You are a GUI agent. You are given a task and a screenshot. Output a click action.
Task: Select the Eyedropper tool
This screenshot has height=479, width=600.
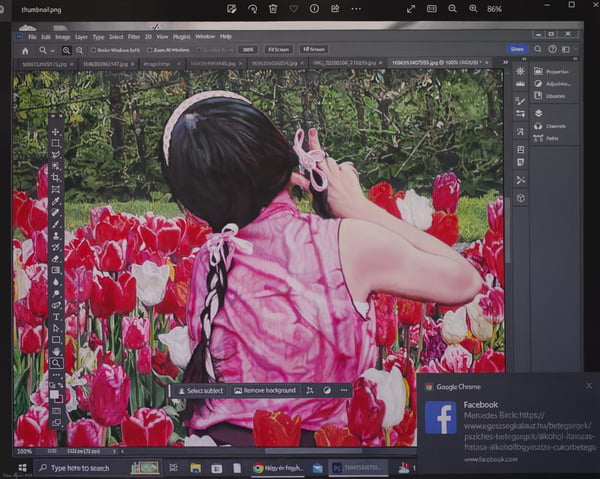[x=56, y=200]
